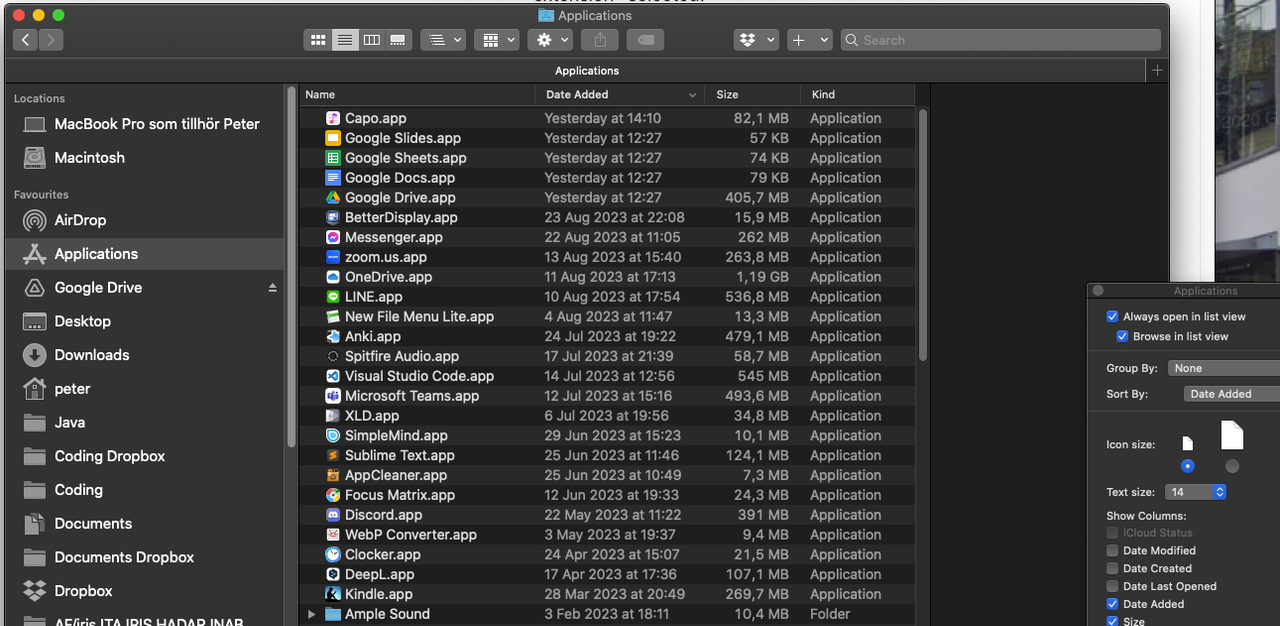Click the Google Sheets.app icon

click(x=333, y=158)
